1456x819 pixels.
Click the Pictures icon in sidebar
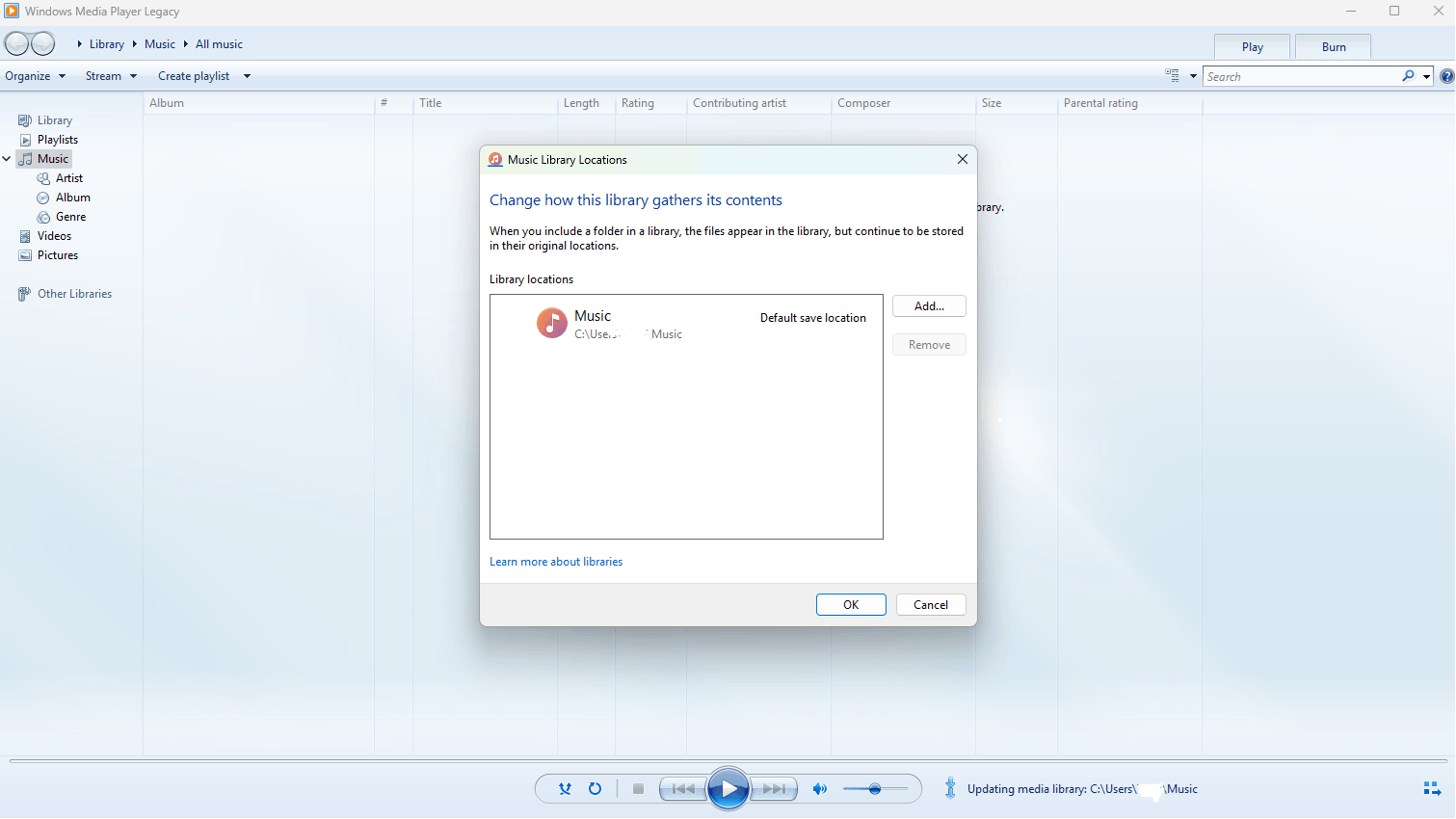coord(25,255)
